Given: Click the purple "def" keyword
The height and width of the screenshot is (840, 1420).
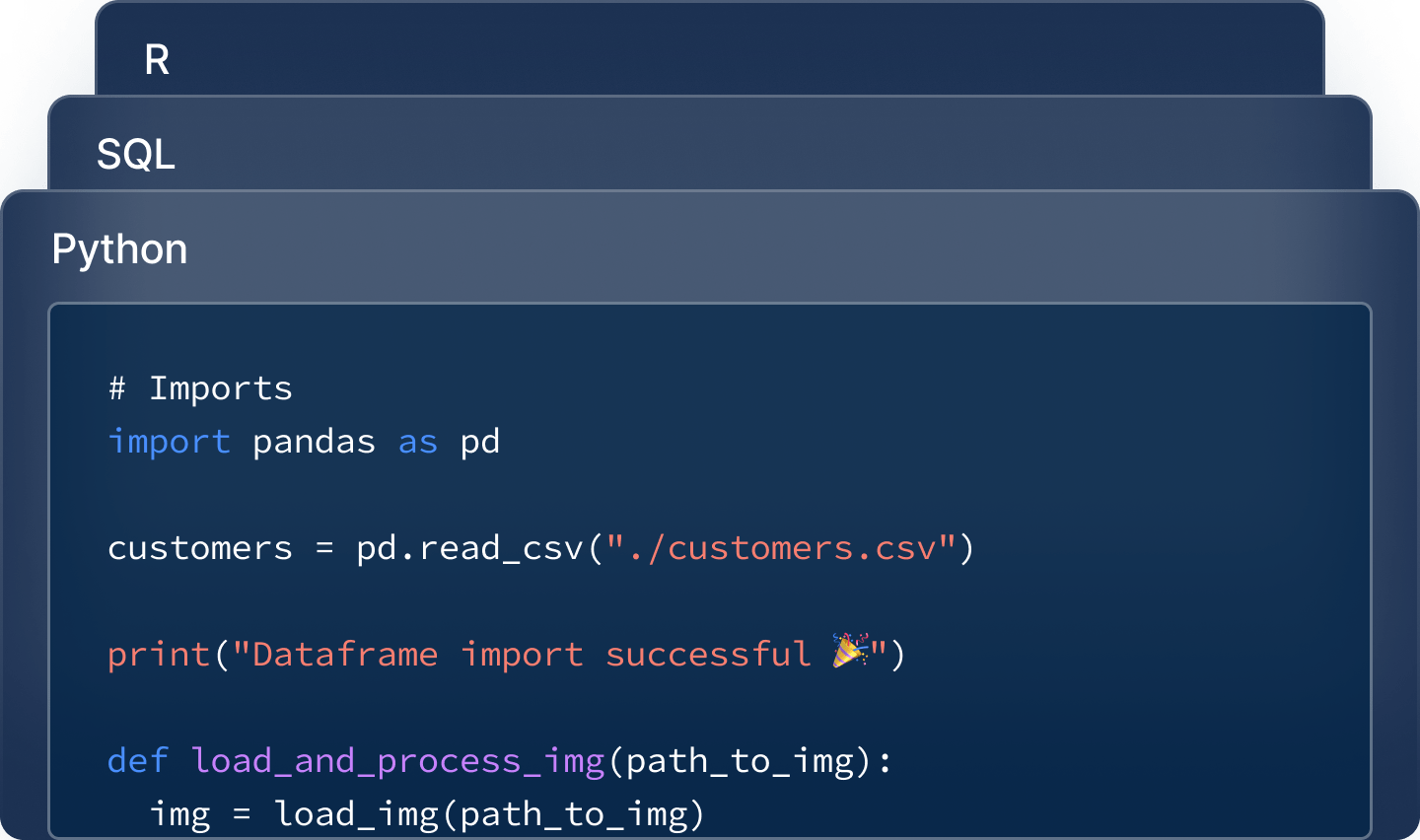Looking at the screenshot, I should (x=136, y=760).
